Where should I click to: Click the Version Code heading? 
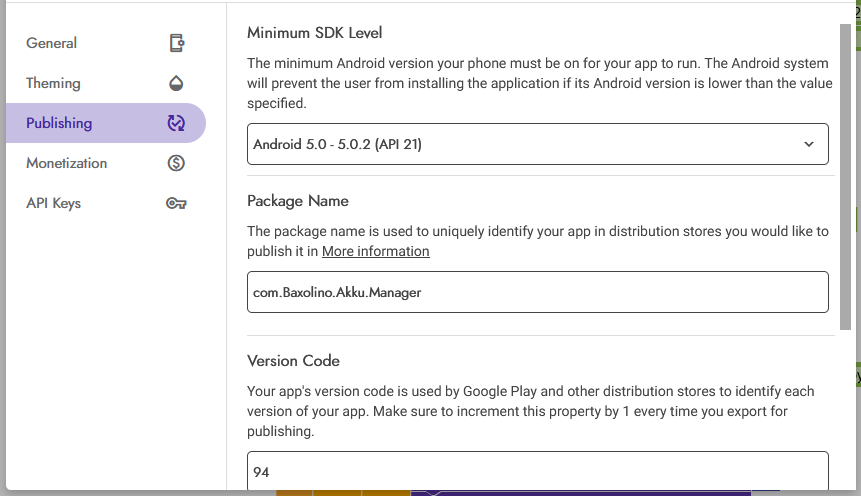293,360
